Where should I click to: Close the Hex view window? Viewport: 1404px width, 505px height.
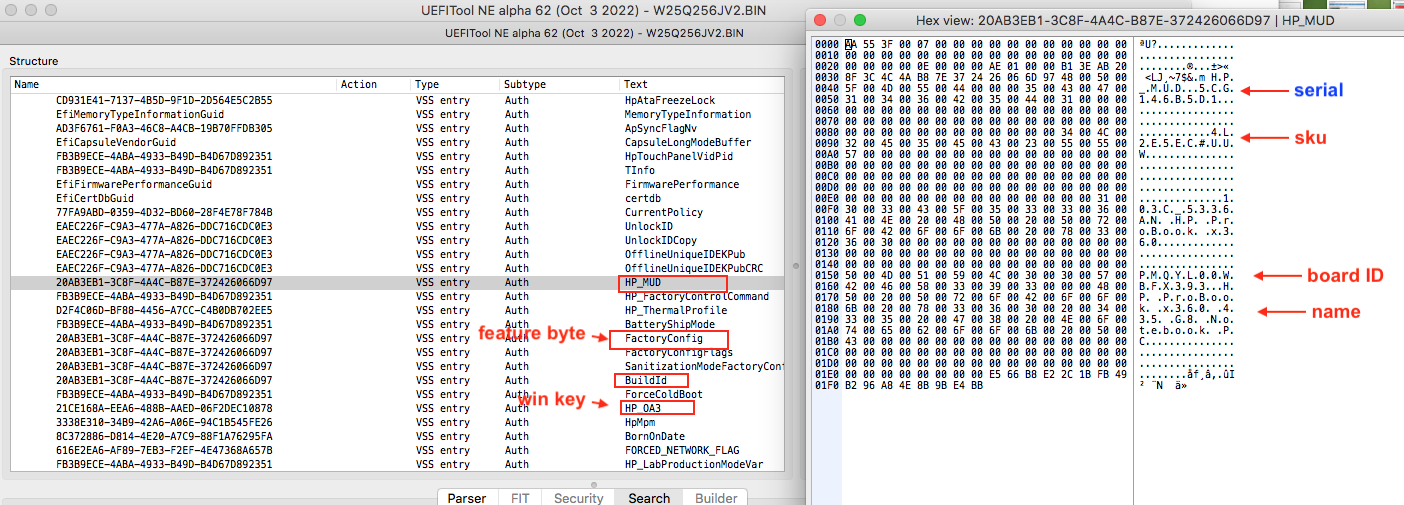point(821,20)
